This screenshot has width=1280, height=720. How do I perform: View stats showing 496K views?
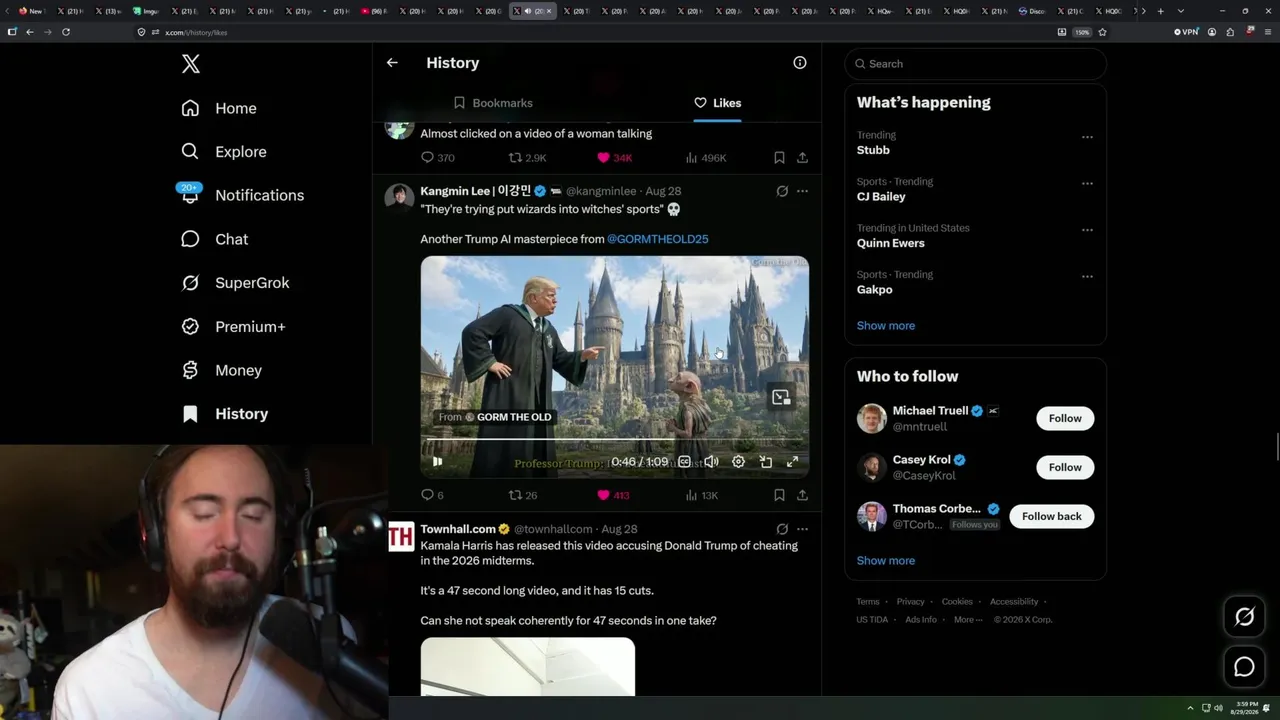coord(706,158)
